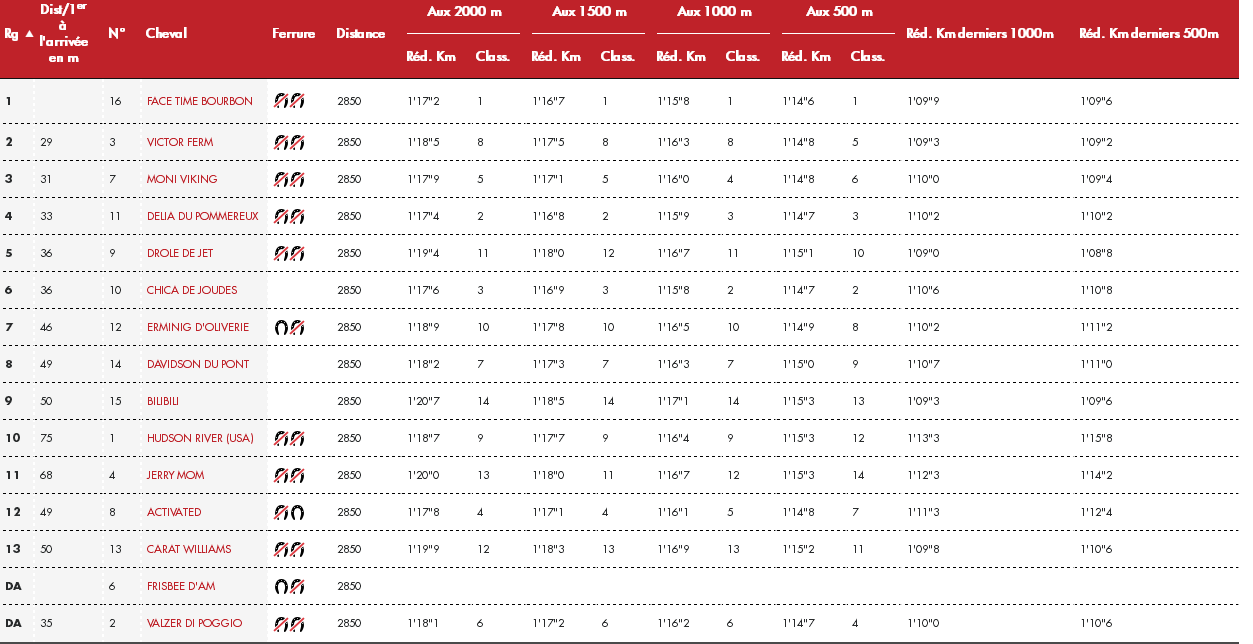Select the 2850 distance for FRISBEE D'AM
The image size is (1253, 644).
coord(349,586)
